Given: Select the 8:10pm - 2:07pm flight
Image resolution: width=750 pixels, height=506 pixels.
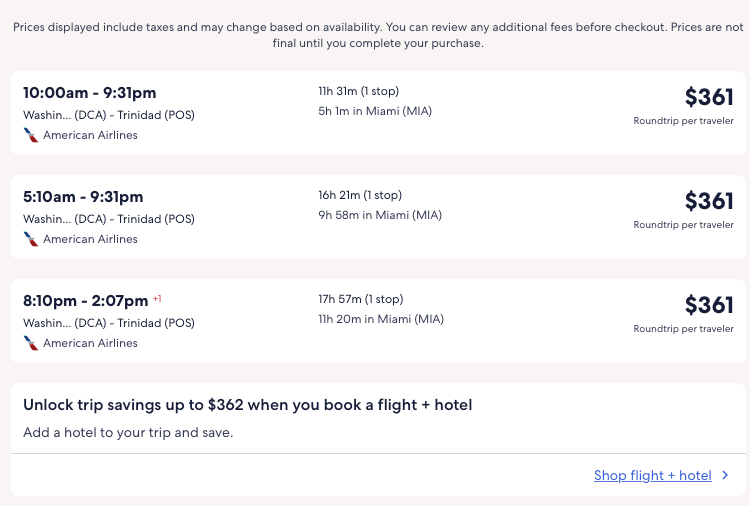Looking at the screenshot, I should (x=85, y=301).
